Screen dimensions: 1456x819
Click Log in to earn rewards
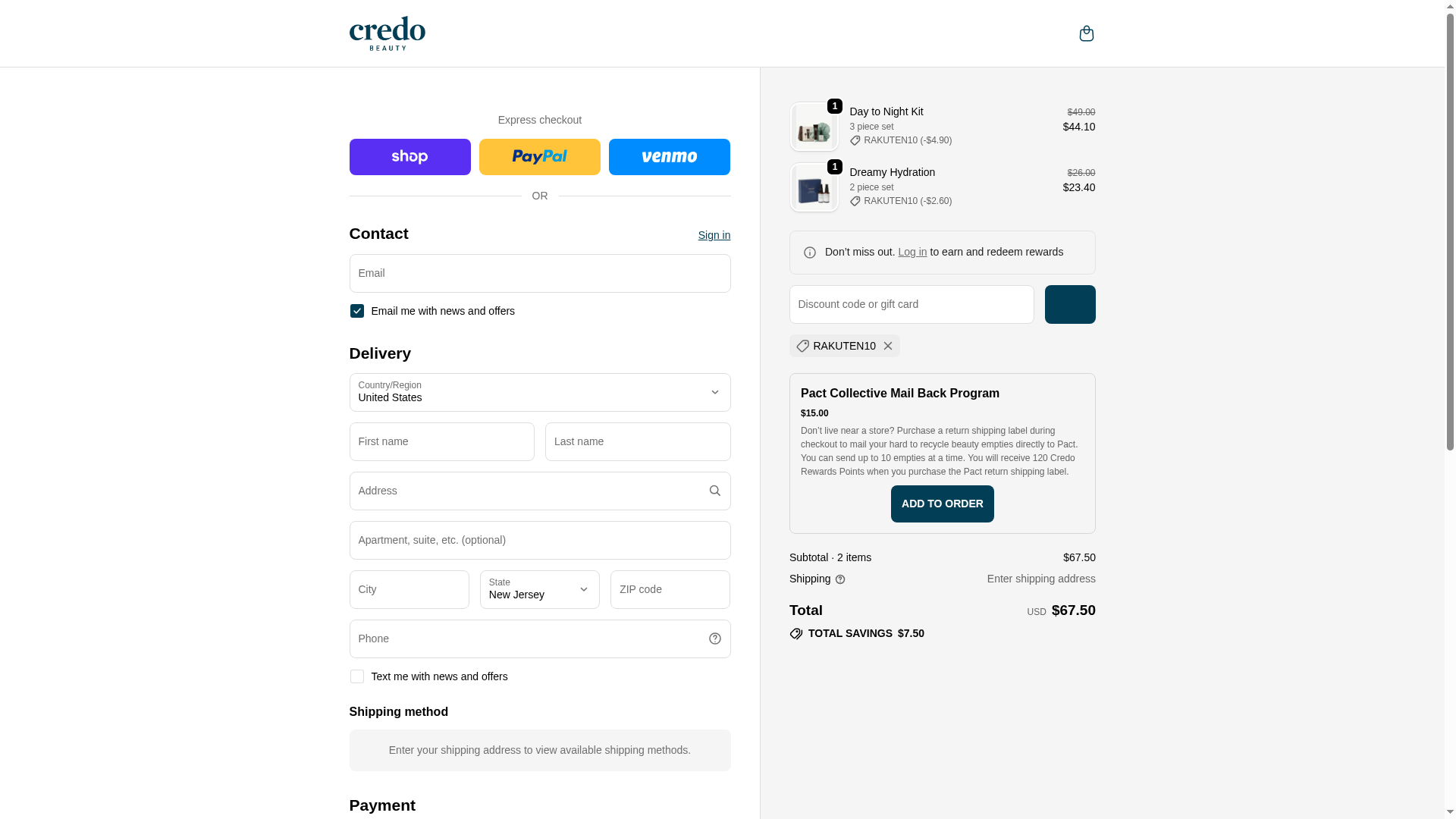912,252
